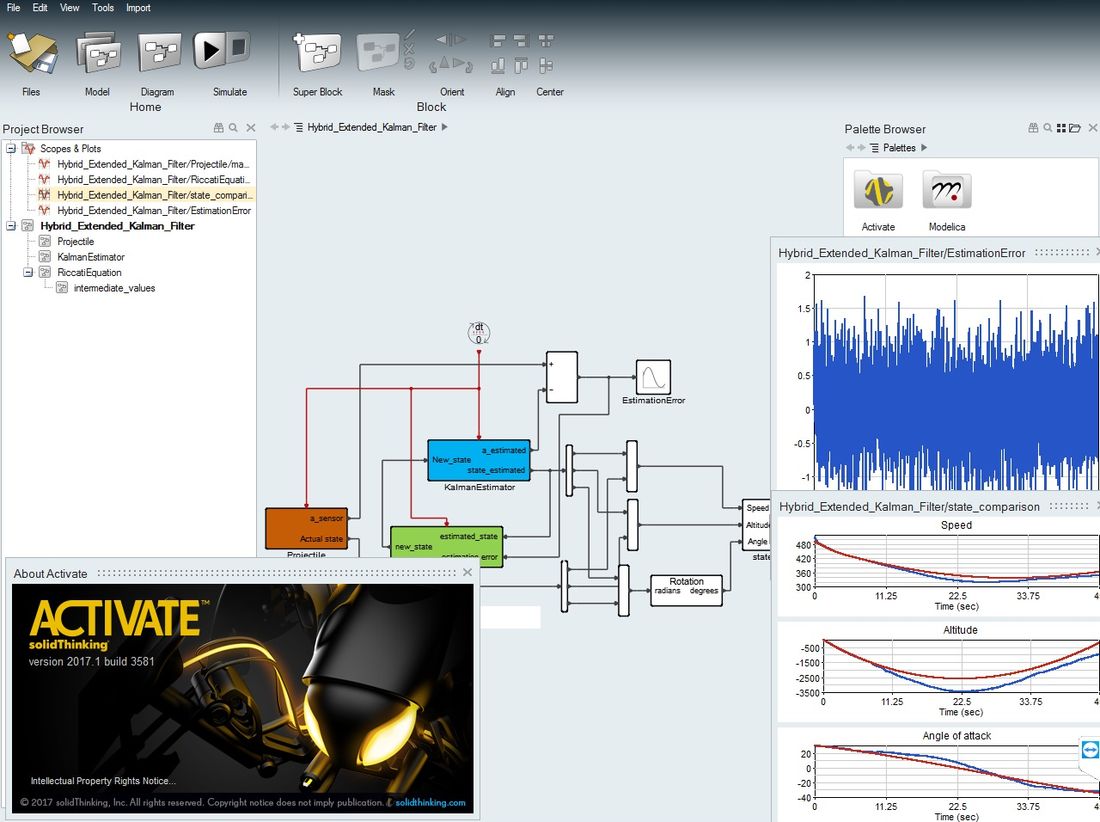The width and height of the screenshot is (1100, 822).
Task: Click the blue KalmanEstimator block in diagram
Action: click(479, 460)
